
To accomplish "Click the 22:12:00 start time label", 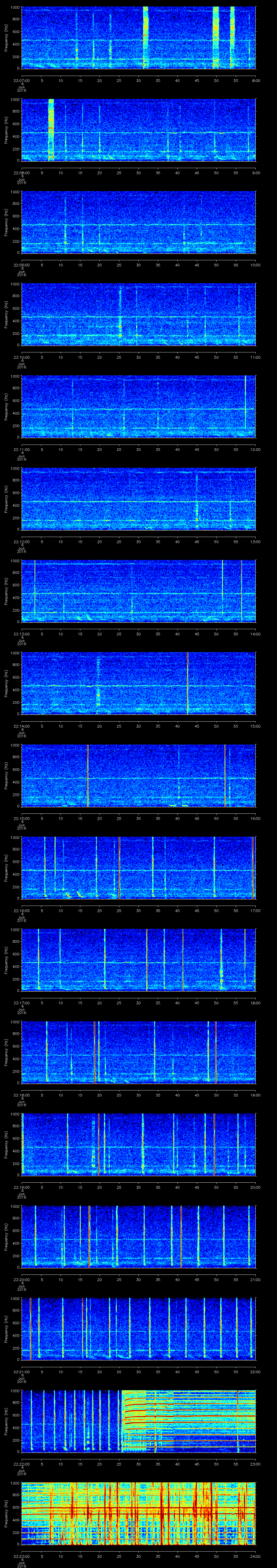I will 21,542.
